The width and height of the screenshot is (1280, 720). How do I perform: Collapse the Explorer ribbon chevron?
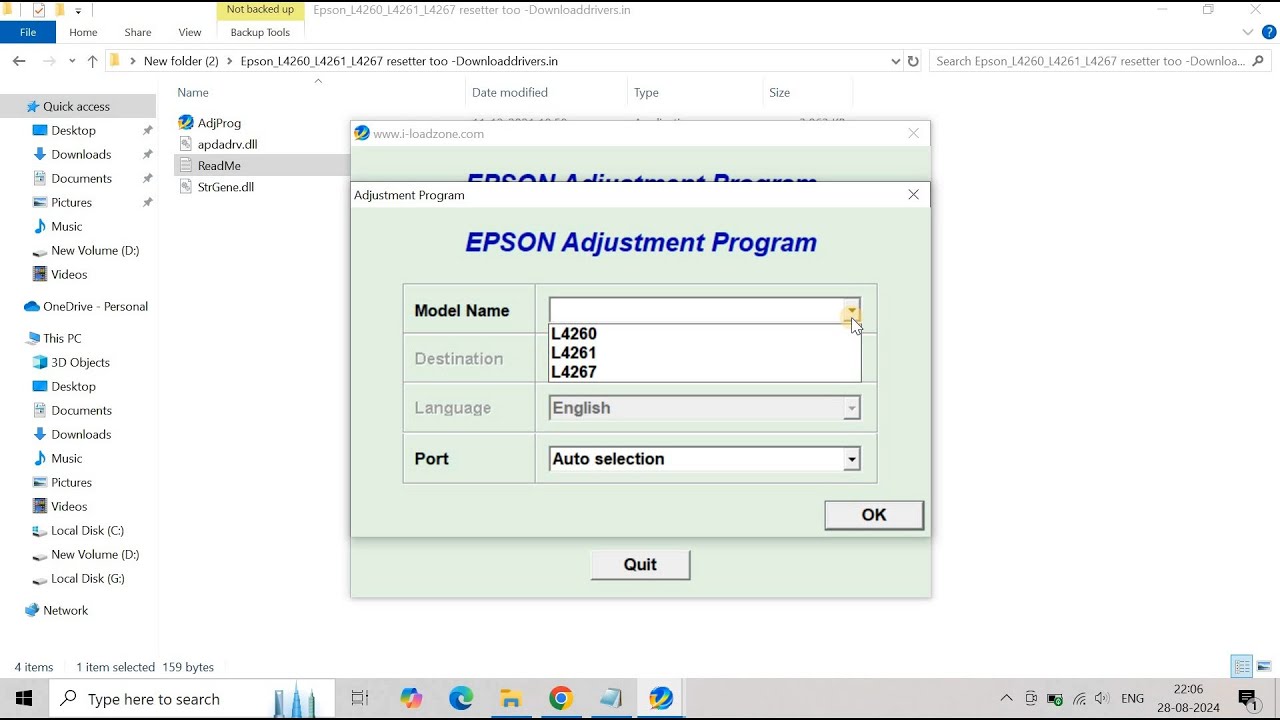point(1248,32)
